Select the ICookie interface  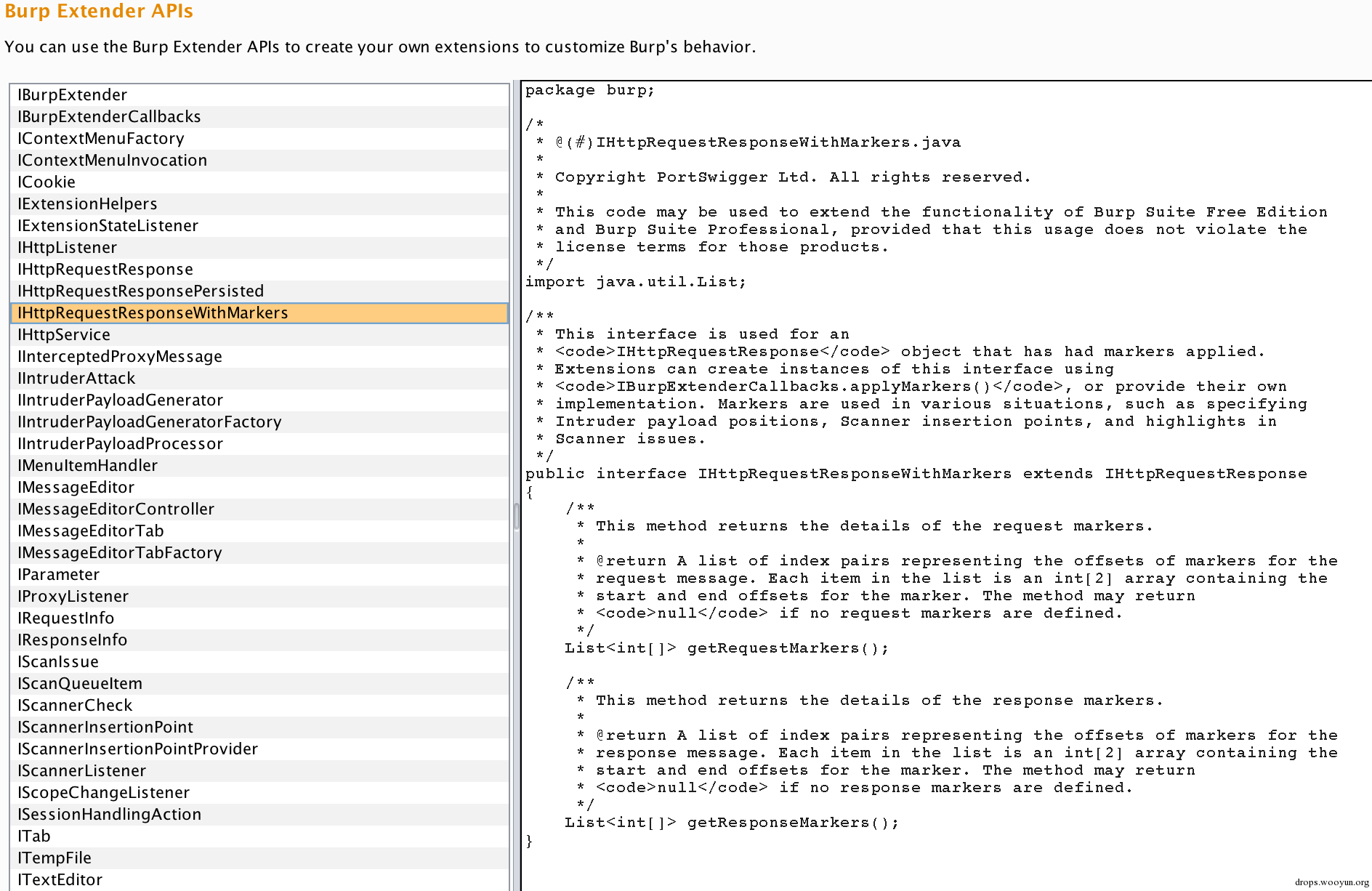pos(259,182)
